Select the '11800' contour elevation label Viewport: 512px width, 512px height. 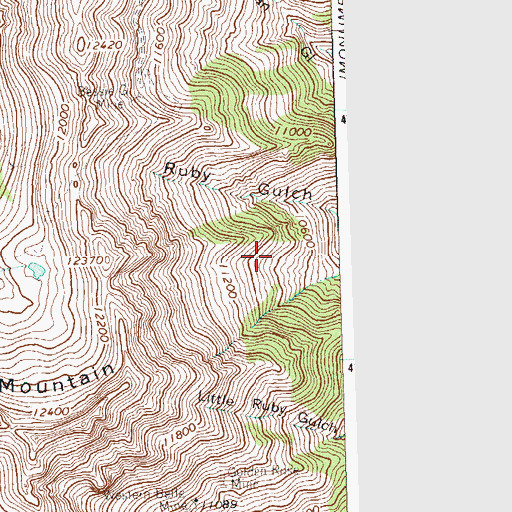(181, 434)
